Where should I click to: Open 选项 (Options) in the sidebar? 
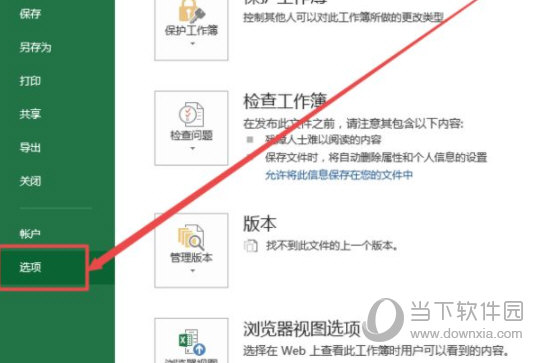30,267
